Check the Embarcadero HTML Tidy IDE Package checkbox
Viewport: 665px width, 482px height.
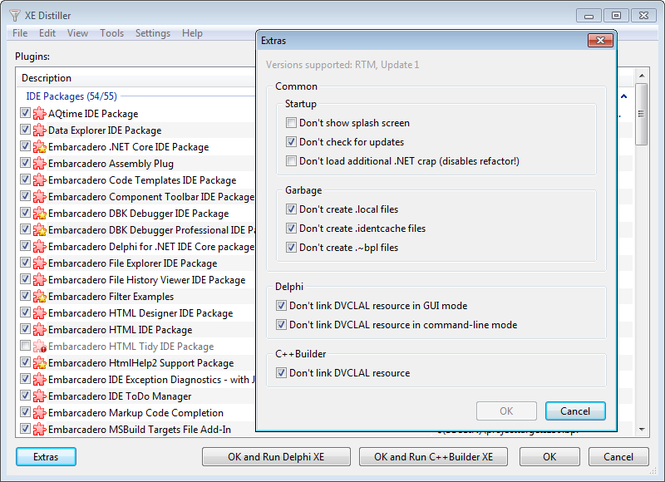[x=25, y=345]
